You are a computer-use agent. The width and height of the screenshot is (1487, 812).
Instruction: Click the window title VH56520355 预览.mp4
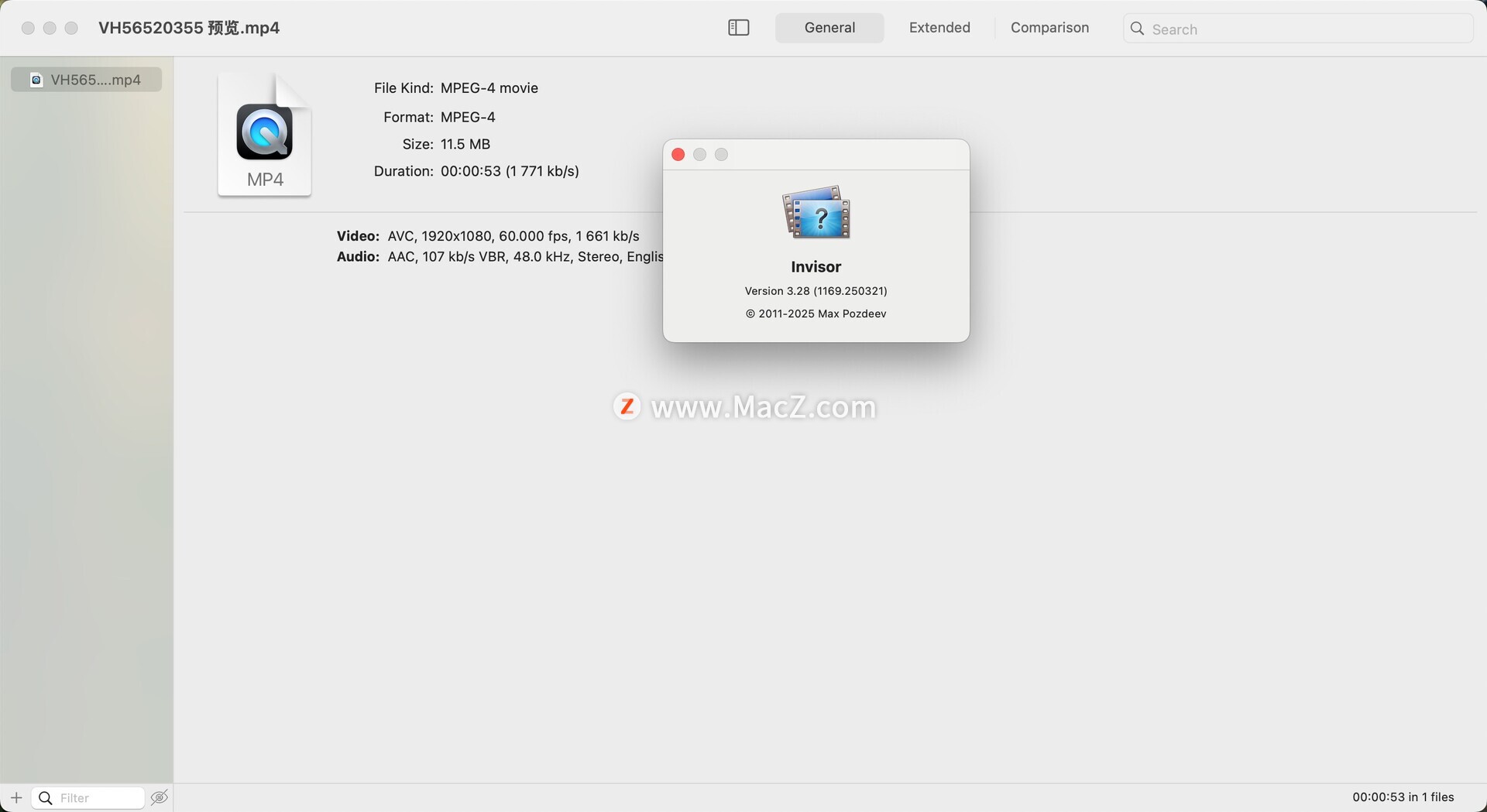click(189, 28)
